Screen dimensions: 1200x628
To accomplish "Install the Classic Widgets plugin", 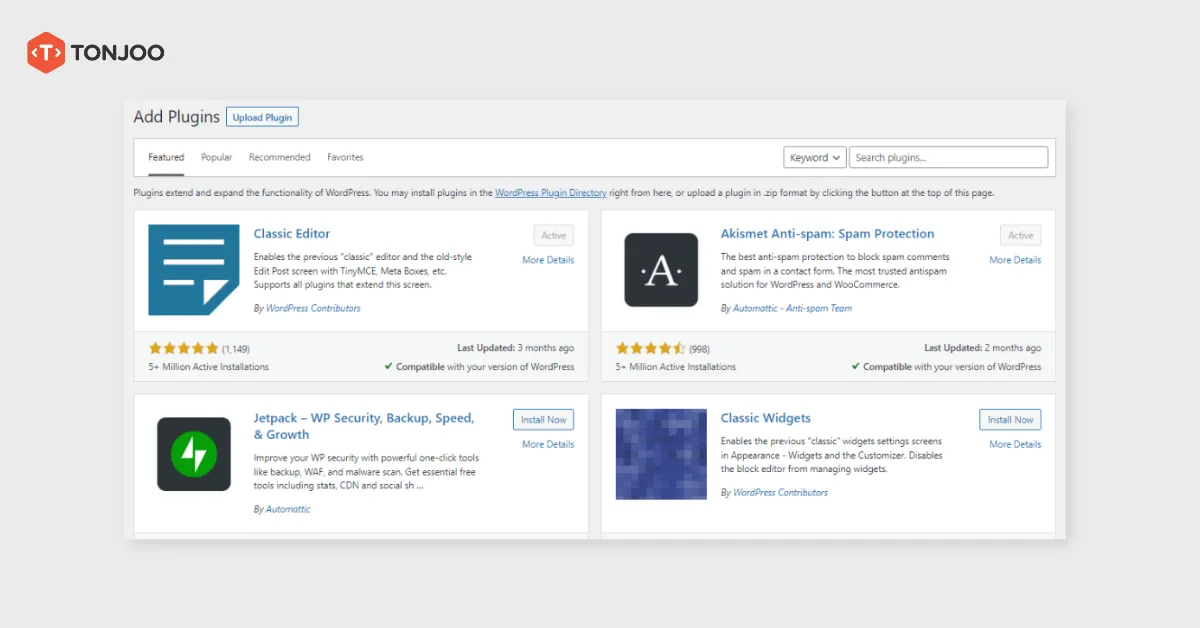I will 1010,419.
